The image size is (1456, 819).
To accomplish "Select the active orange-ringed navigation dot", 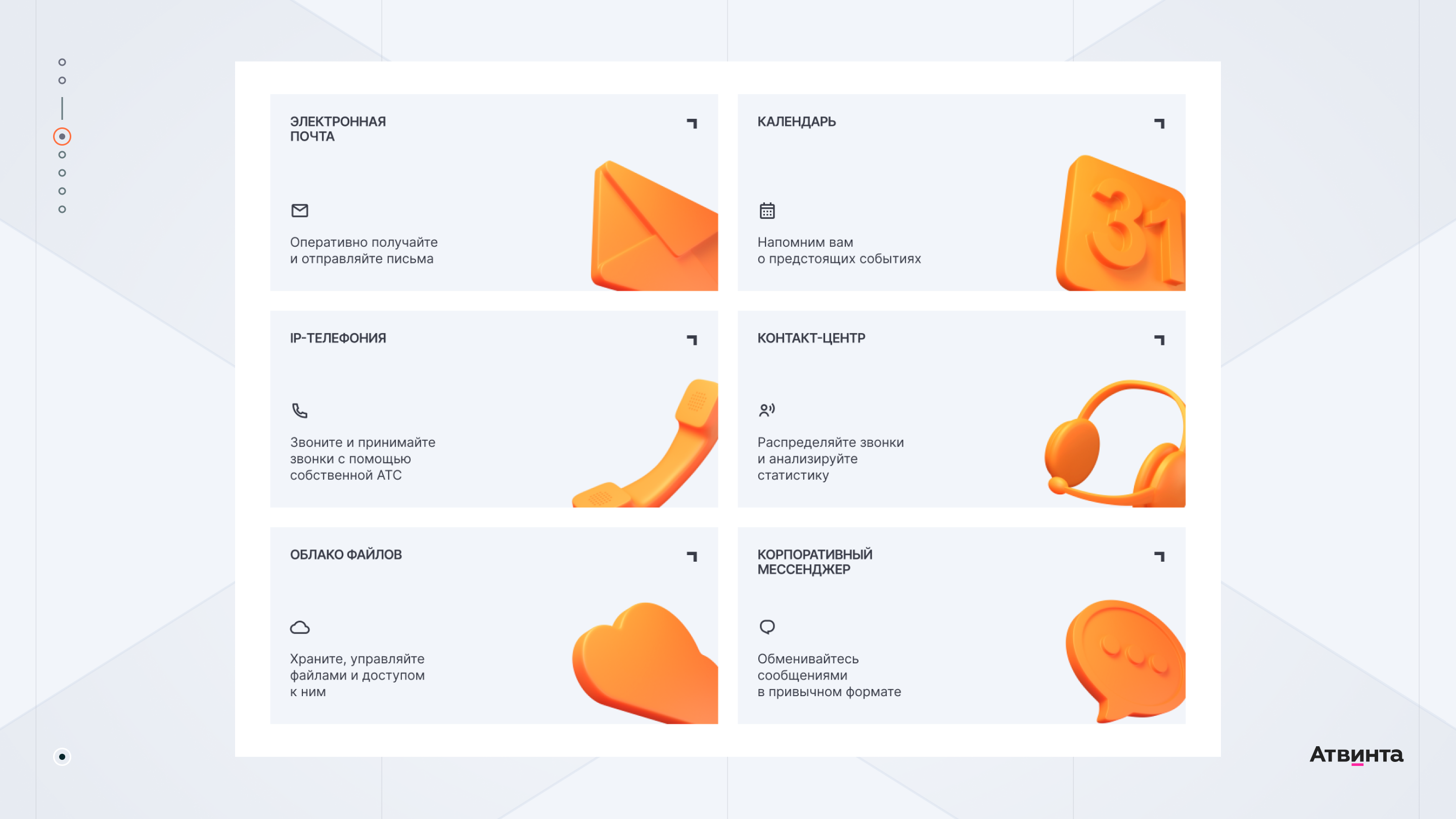I will [62, 136].
